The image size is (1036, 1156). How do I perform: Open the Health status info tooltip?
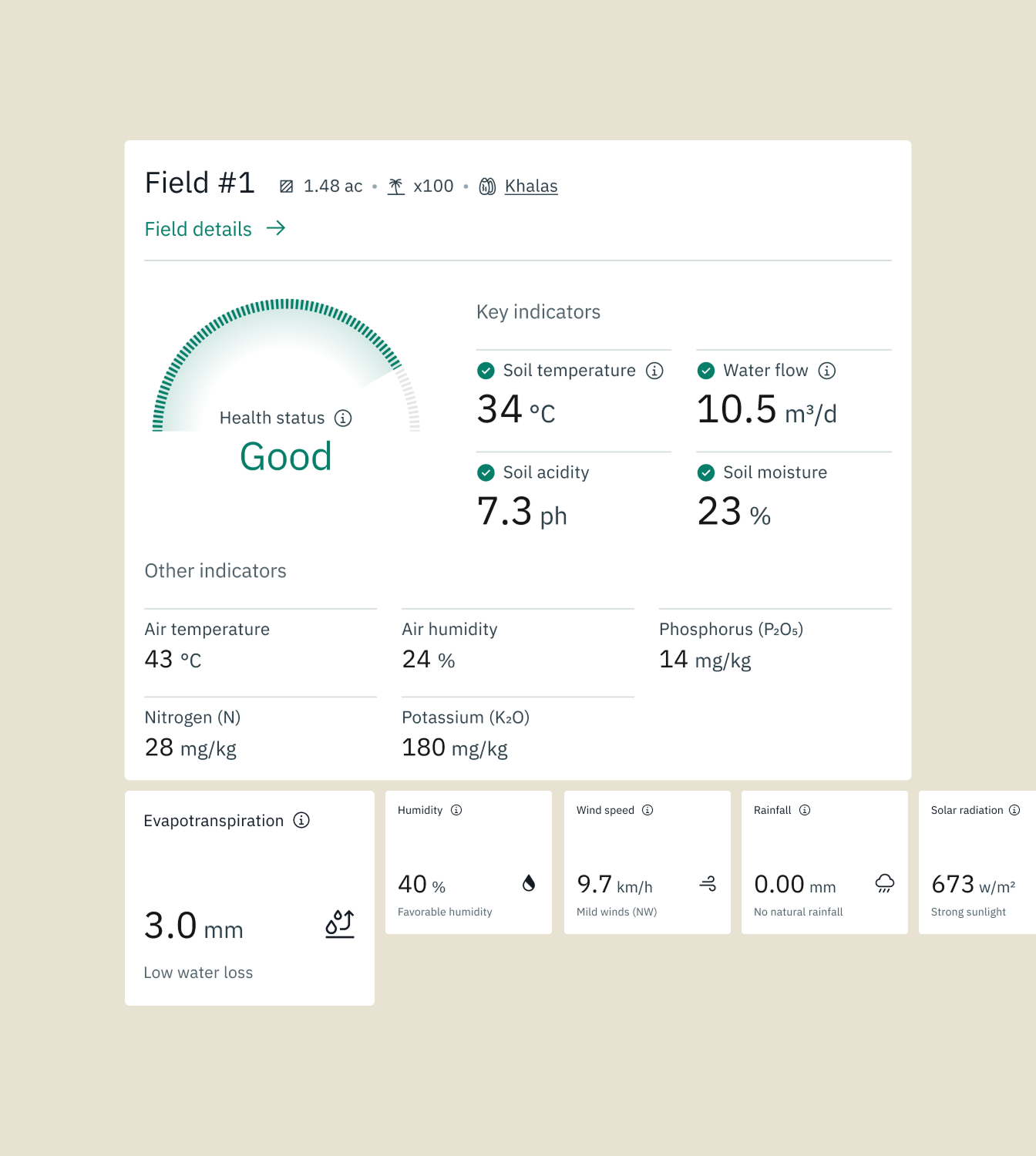point(342,418)
